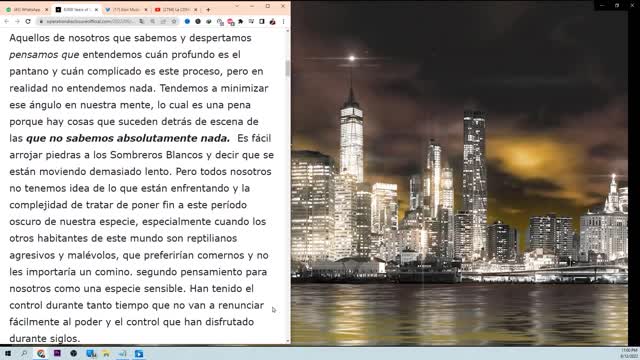
Task: Click the bold text 'que no sabemos absolutamente nada.'
Action: coord(128,138)
